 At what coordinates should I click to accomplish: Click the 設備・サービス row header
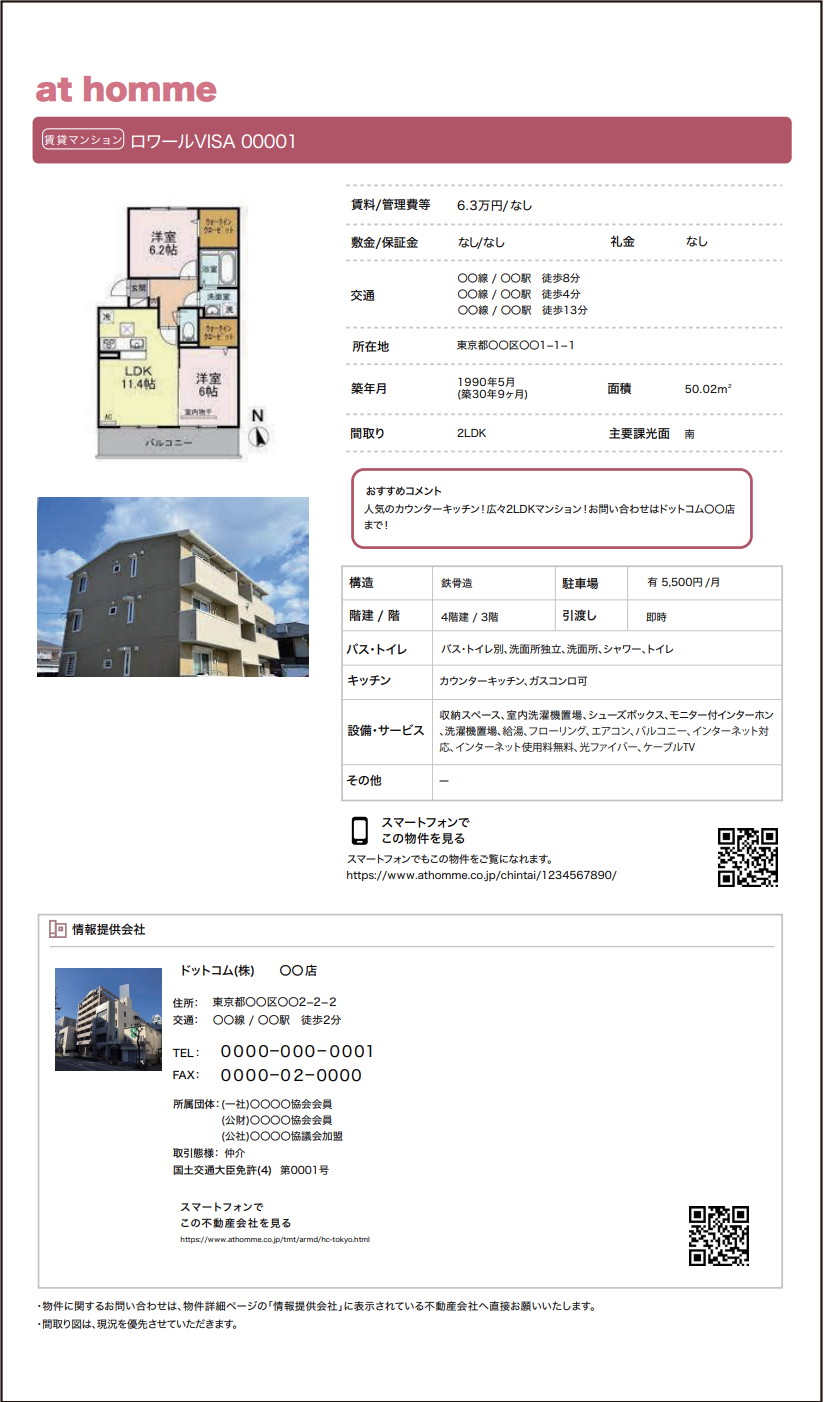[386, 731]
